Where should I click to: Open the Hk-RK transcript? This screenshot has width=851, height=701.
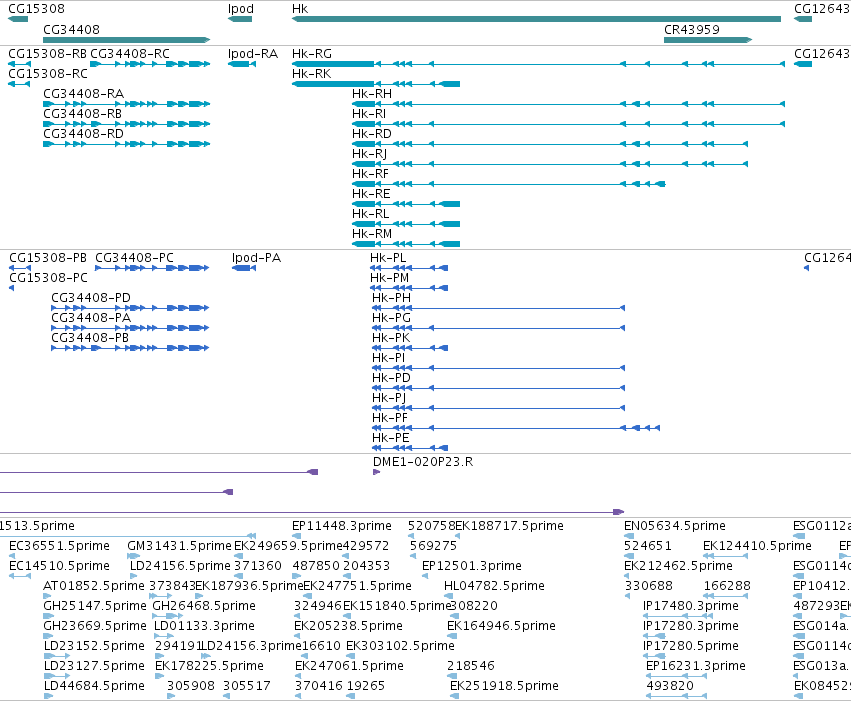pyautogui.click(x=376, y=84)
